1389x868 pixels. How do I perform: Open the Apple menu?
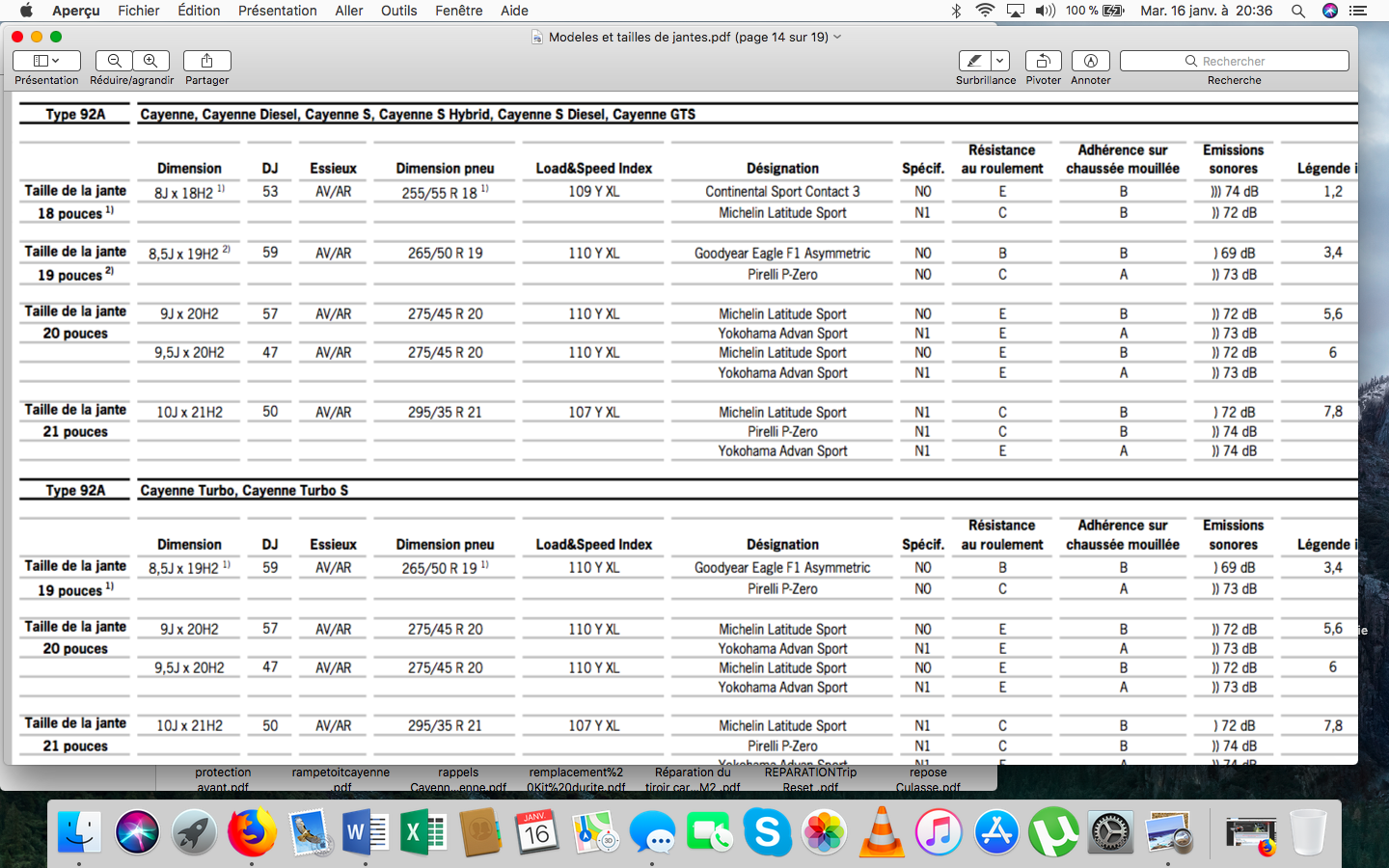pos(26,11)
